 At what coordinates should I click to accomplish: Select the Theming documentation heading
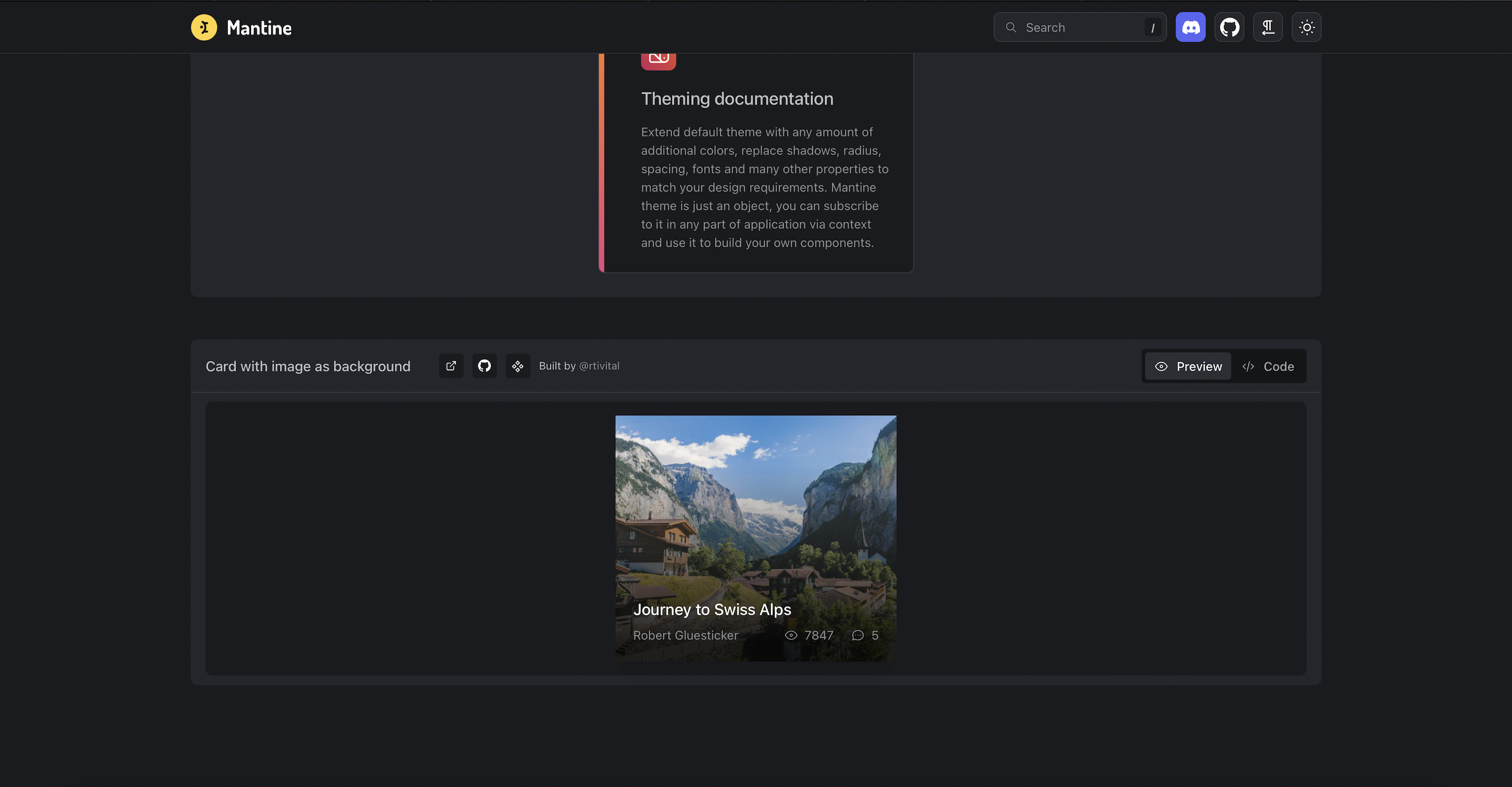click(737, 99)
